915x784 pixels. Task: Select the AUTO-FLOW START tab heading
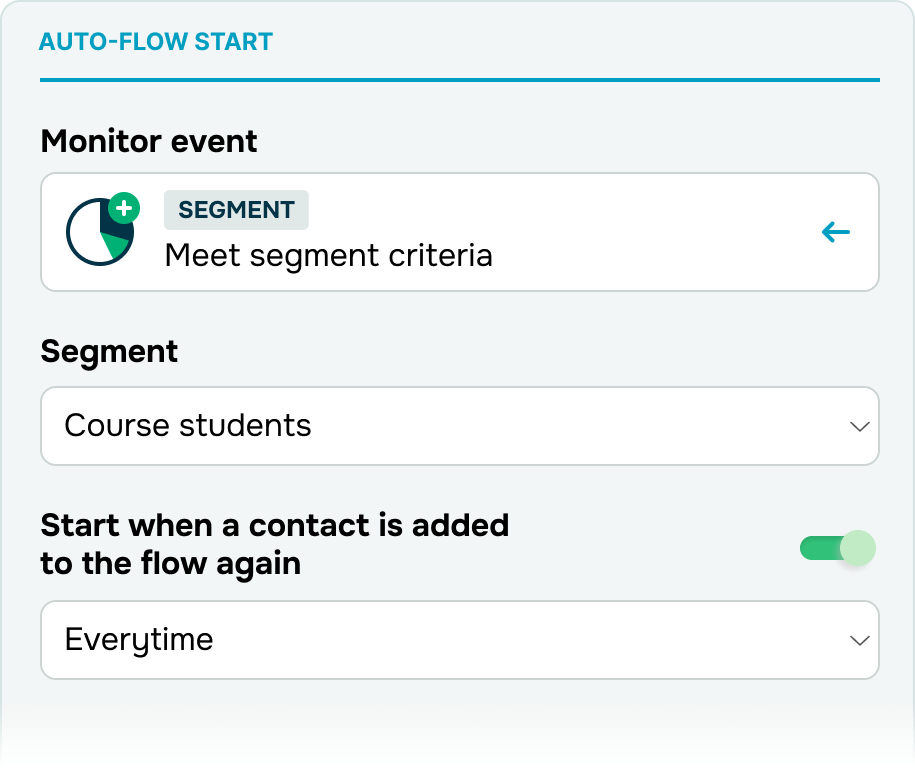156,42
